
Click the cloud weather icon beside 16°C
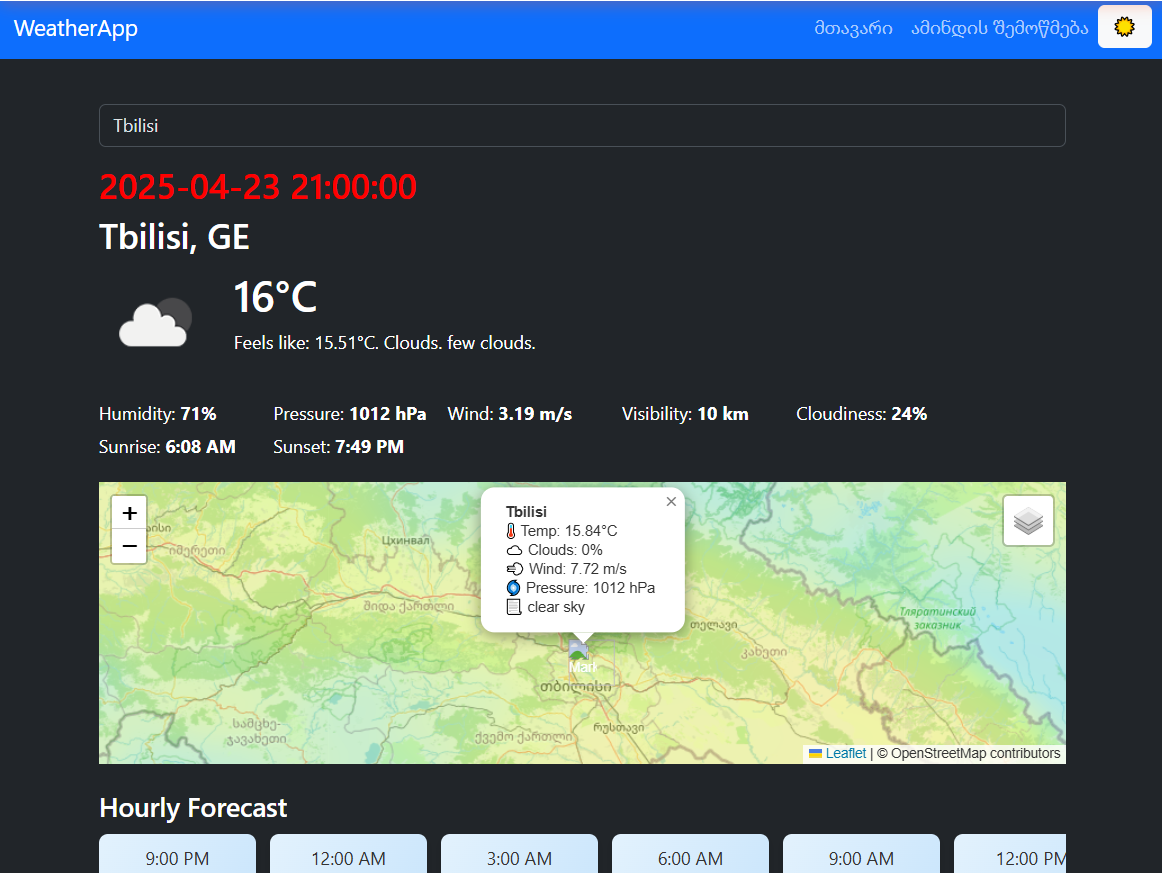click(x=155, y=320)
